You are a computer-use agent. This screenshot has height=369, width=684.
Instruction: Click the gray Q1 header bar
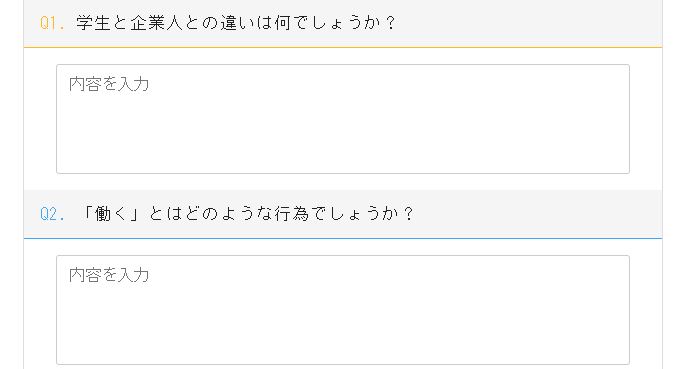pyautogui.click(x=343, y=23)
